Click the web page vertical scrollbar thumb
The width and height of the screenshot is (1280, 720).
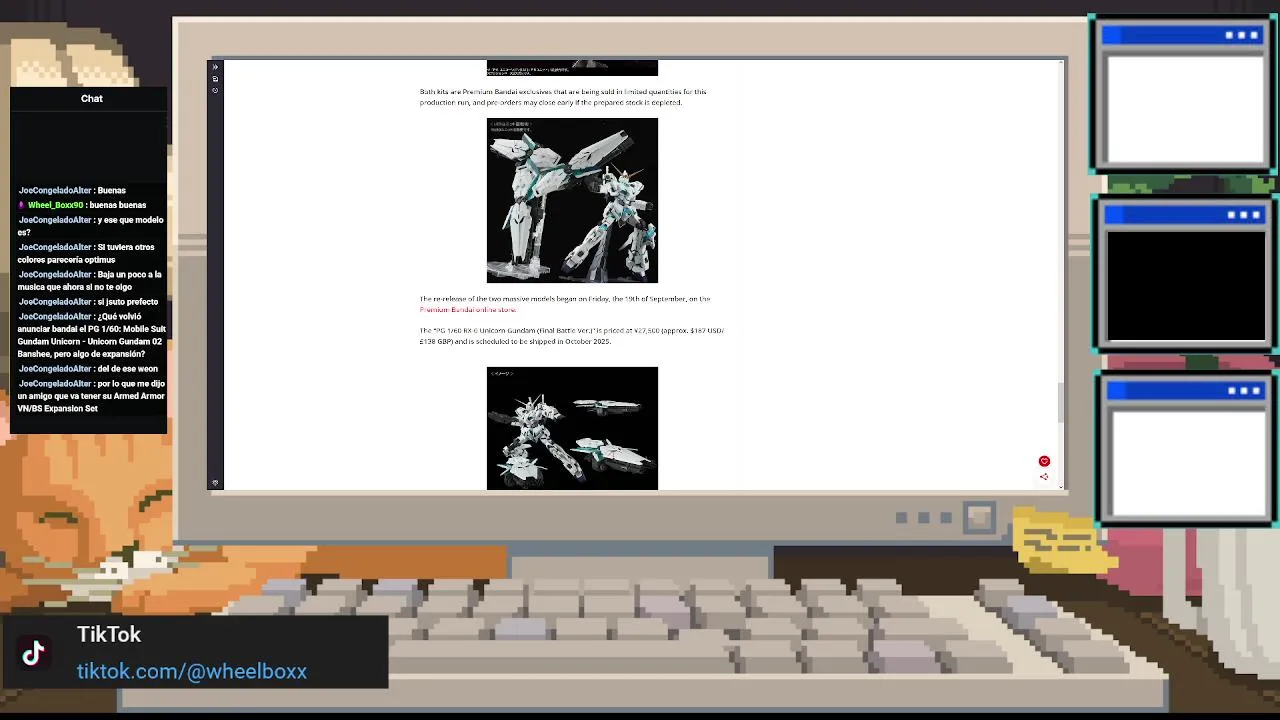point(1062,402)
